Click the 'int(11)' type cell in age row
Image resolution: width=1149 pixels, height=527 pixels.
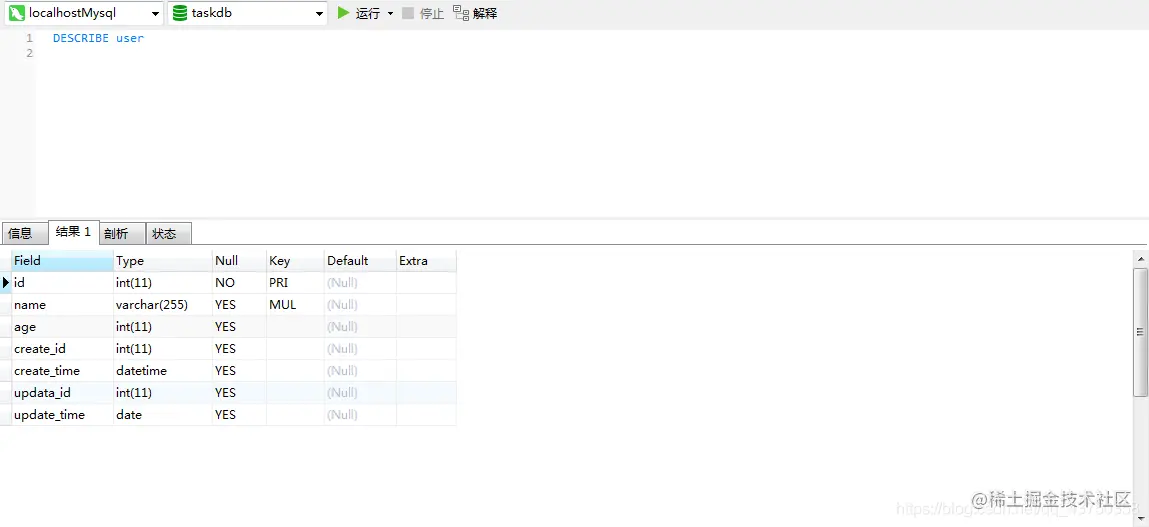click(163, 326)
